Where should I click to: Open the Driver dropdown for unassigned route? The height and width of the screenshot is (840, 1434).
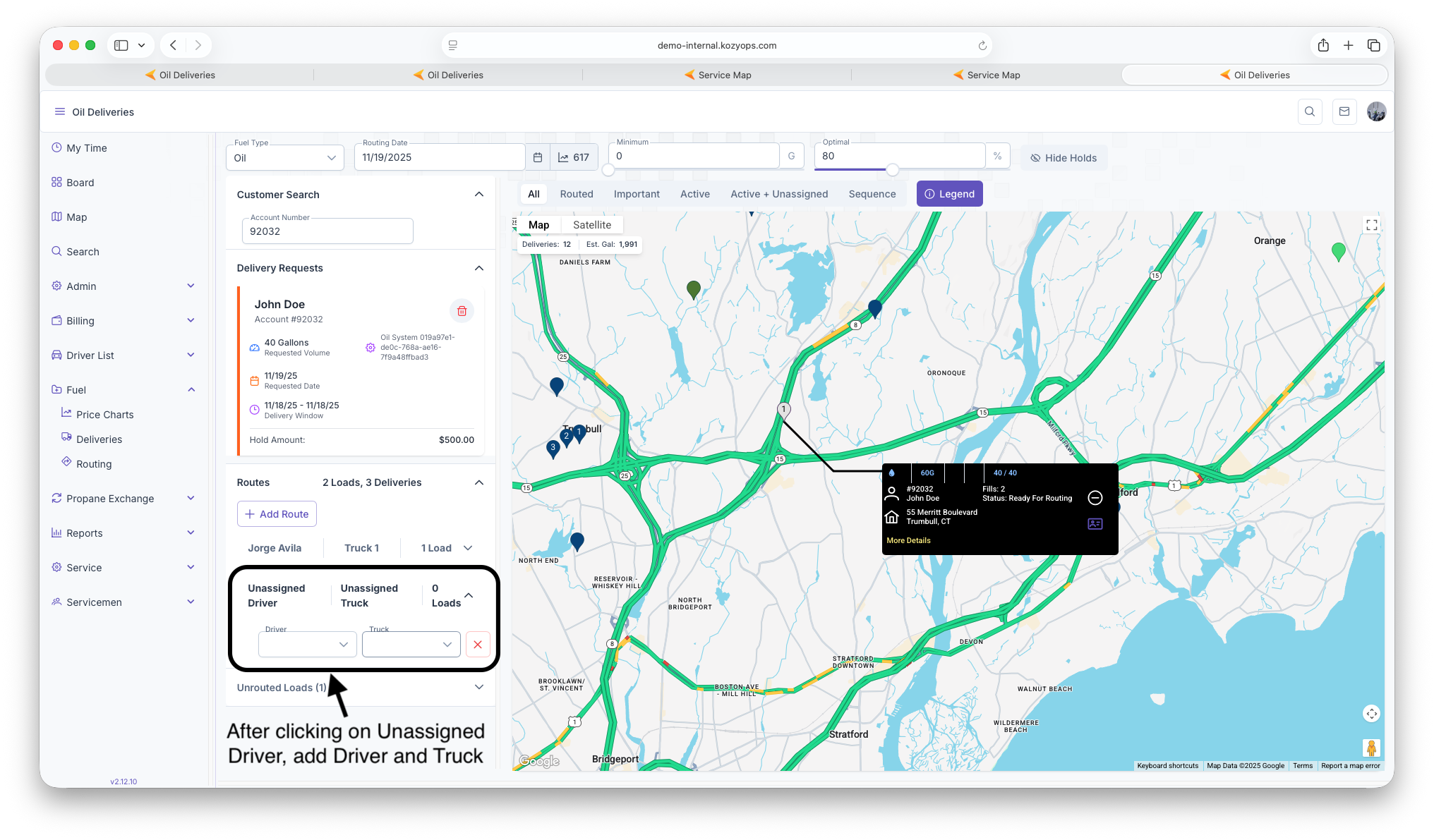coord(307,644)
